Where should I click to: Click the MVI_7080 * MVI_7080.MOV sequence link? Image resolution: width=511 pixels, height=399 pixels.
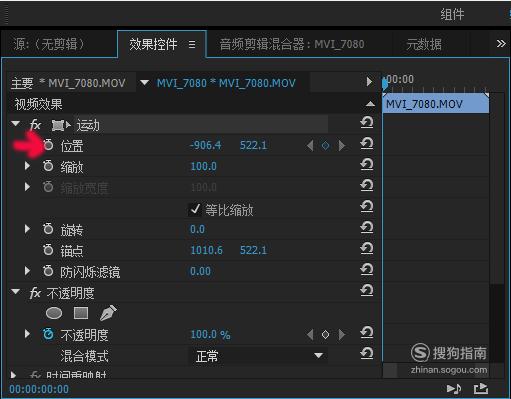tap(226, 83)
